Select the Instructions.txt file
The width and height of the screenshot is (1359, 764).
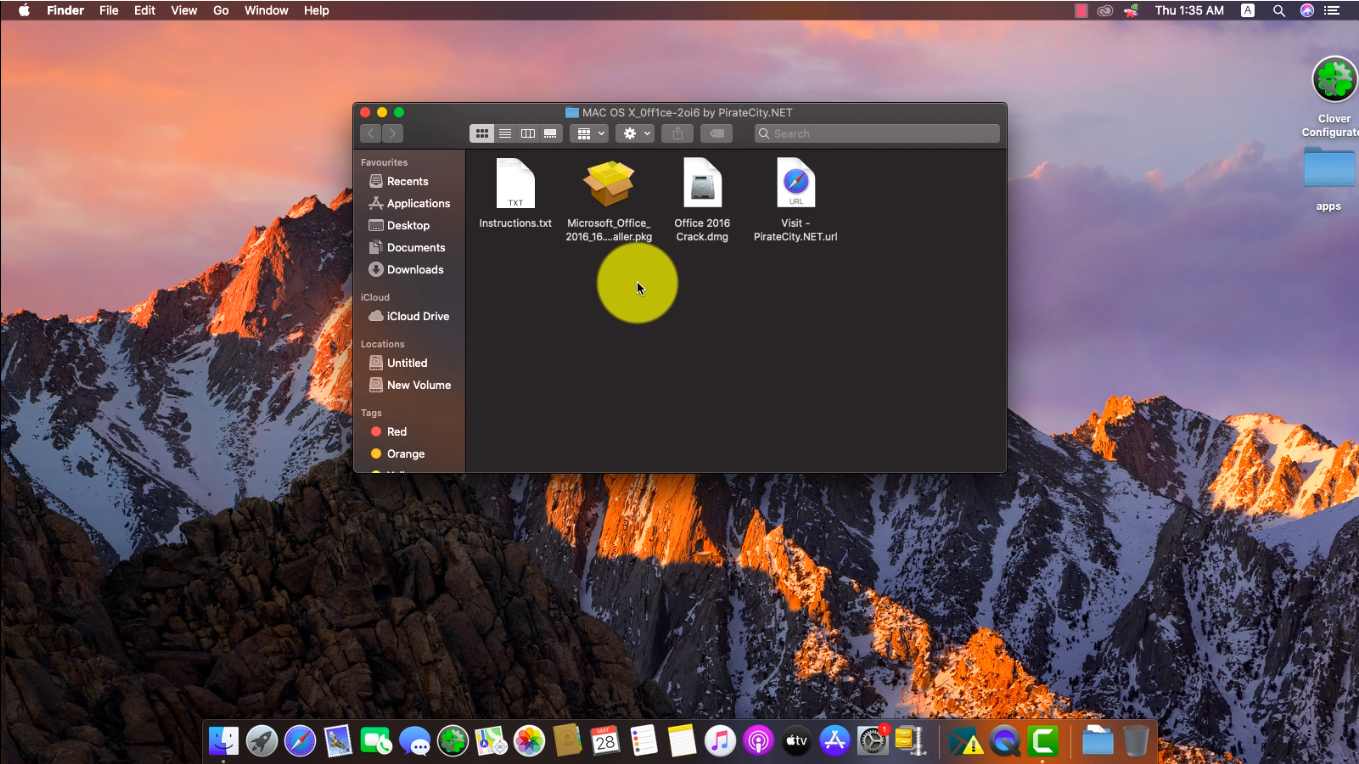(x=515, y=193)
